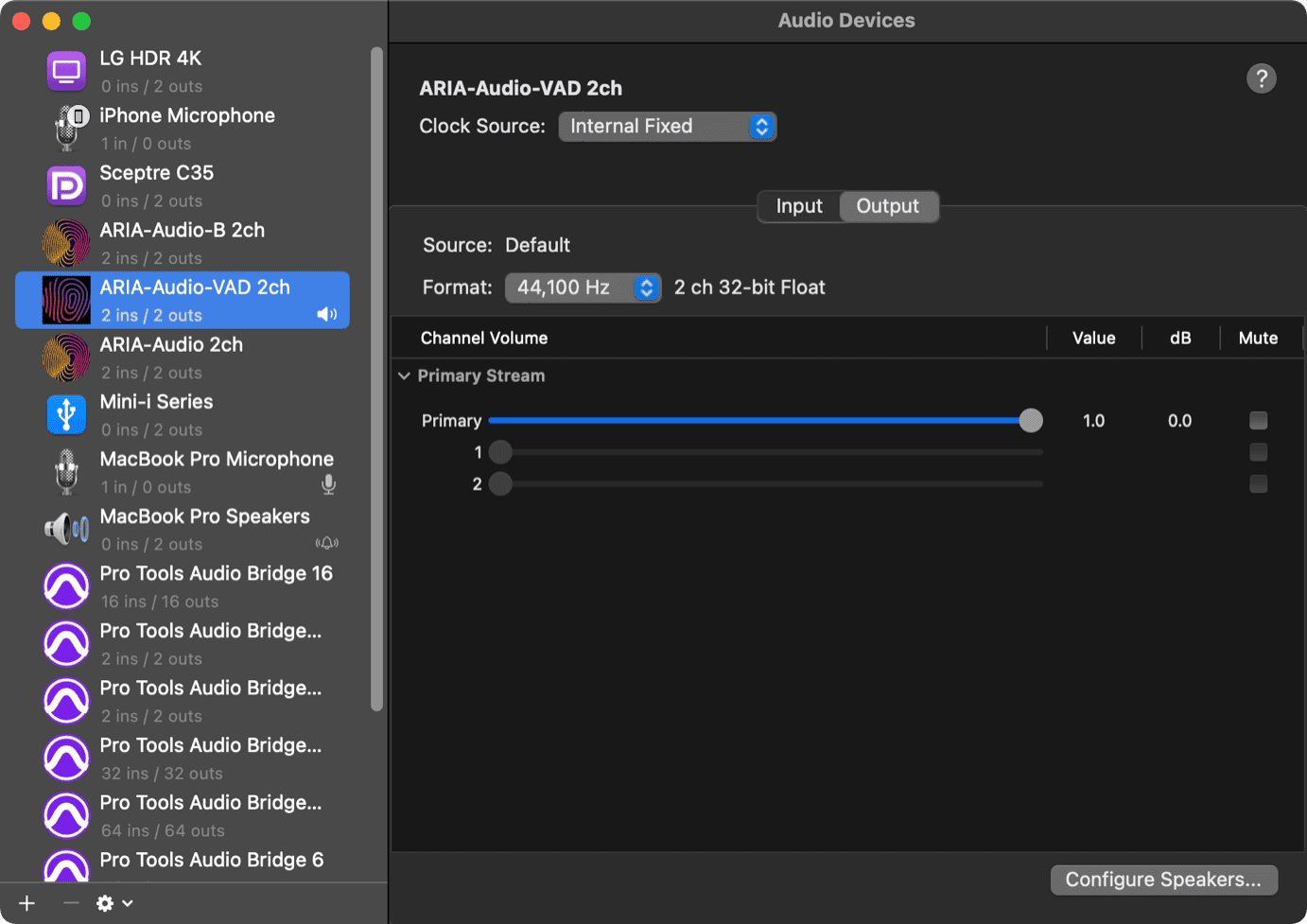Collapse the Primary Stream disclosure triangle
Screen dimensions: 1307x924
pyautogui.click(x=404, y=376)
